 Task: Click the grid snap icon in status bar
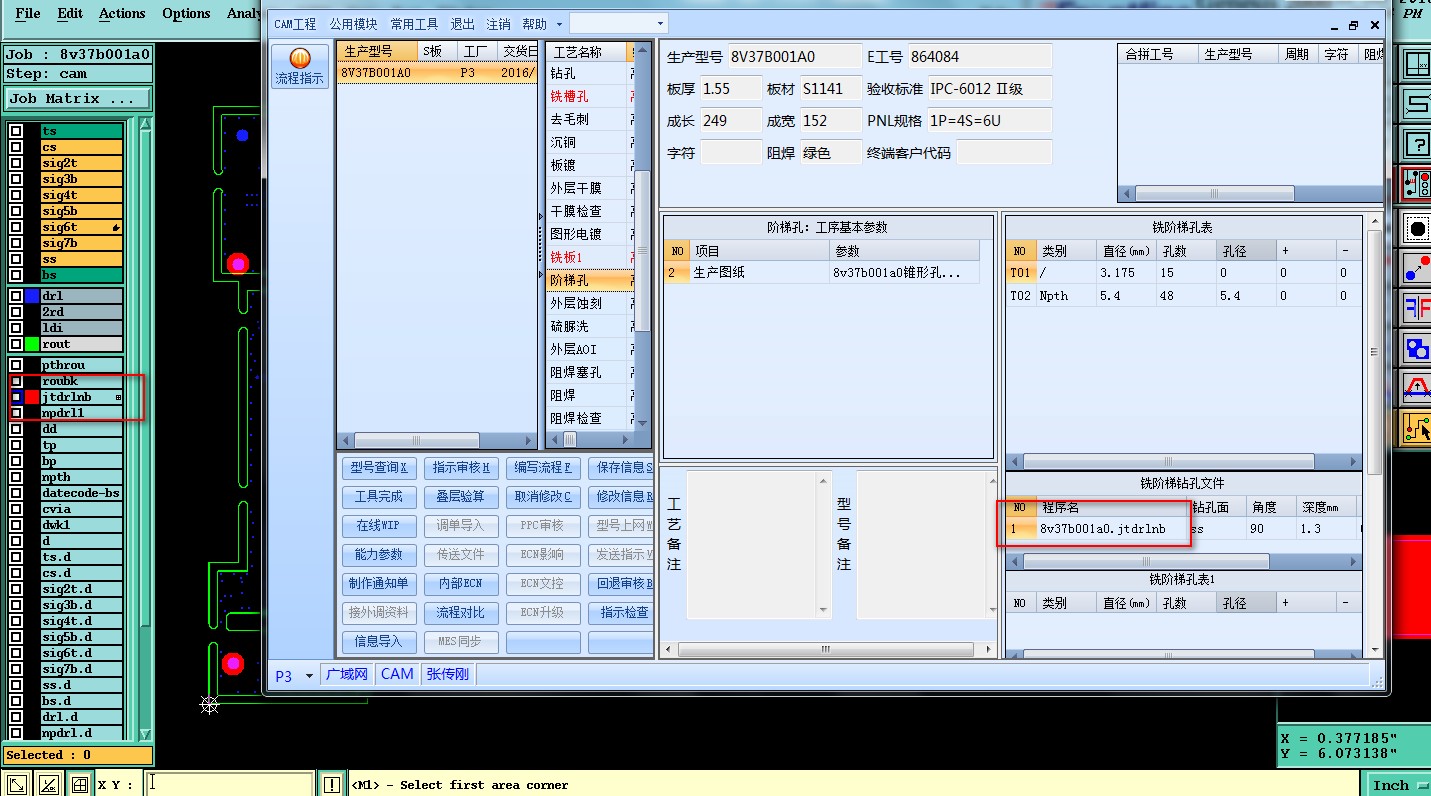(x=79, y=784)
